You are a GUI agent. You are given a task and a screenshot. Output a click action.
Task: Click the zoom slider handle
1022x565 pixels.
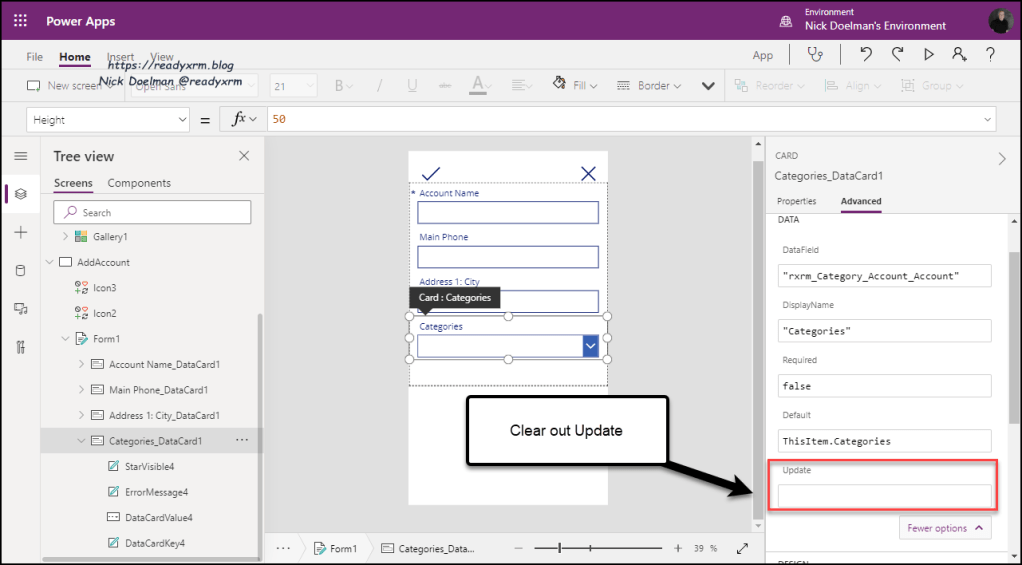coord(560,548)
